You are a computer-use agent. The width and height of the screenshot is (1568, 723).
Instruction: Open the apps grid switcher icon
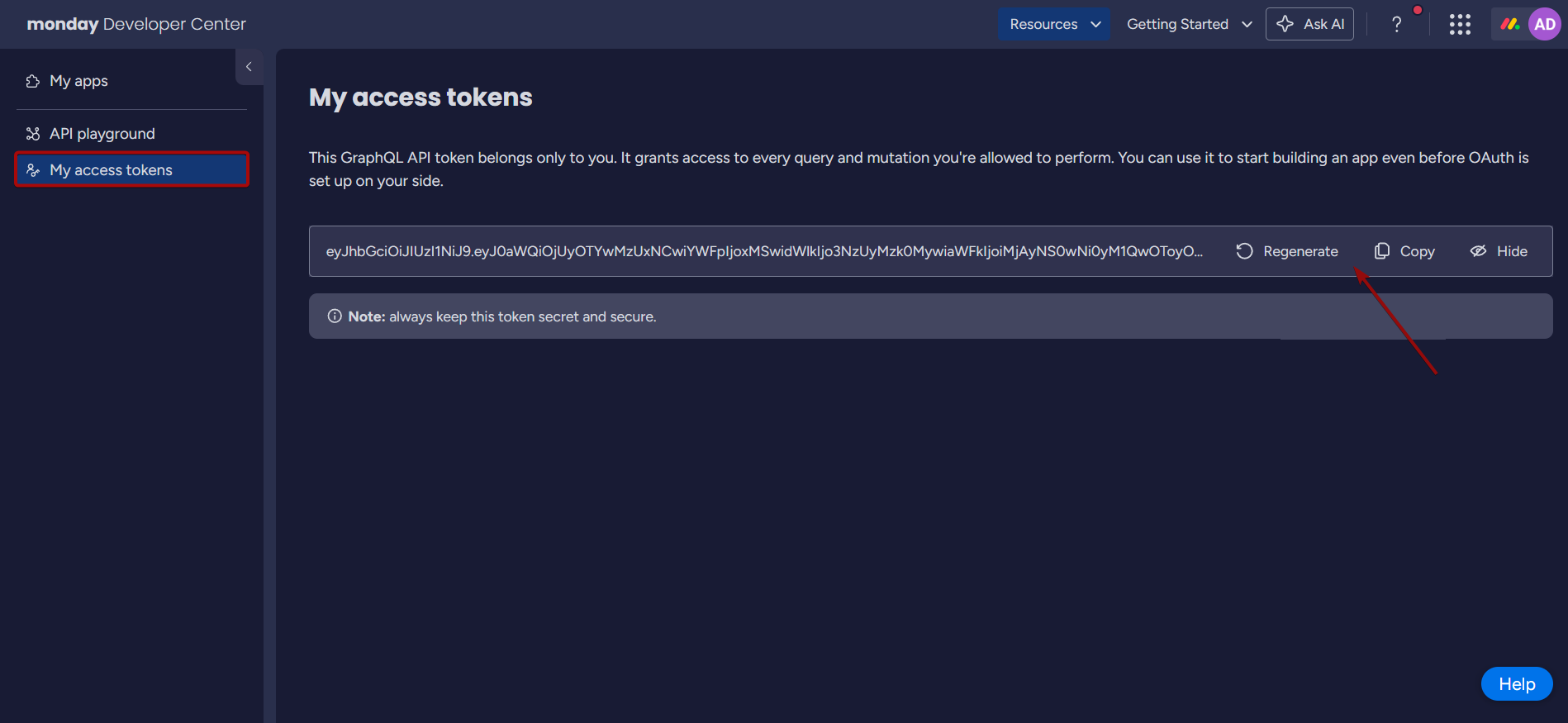click(x=1460, y=24)
